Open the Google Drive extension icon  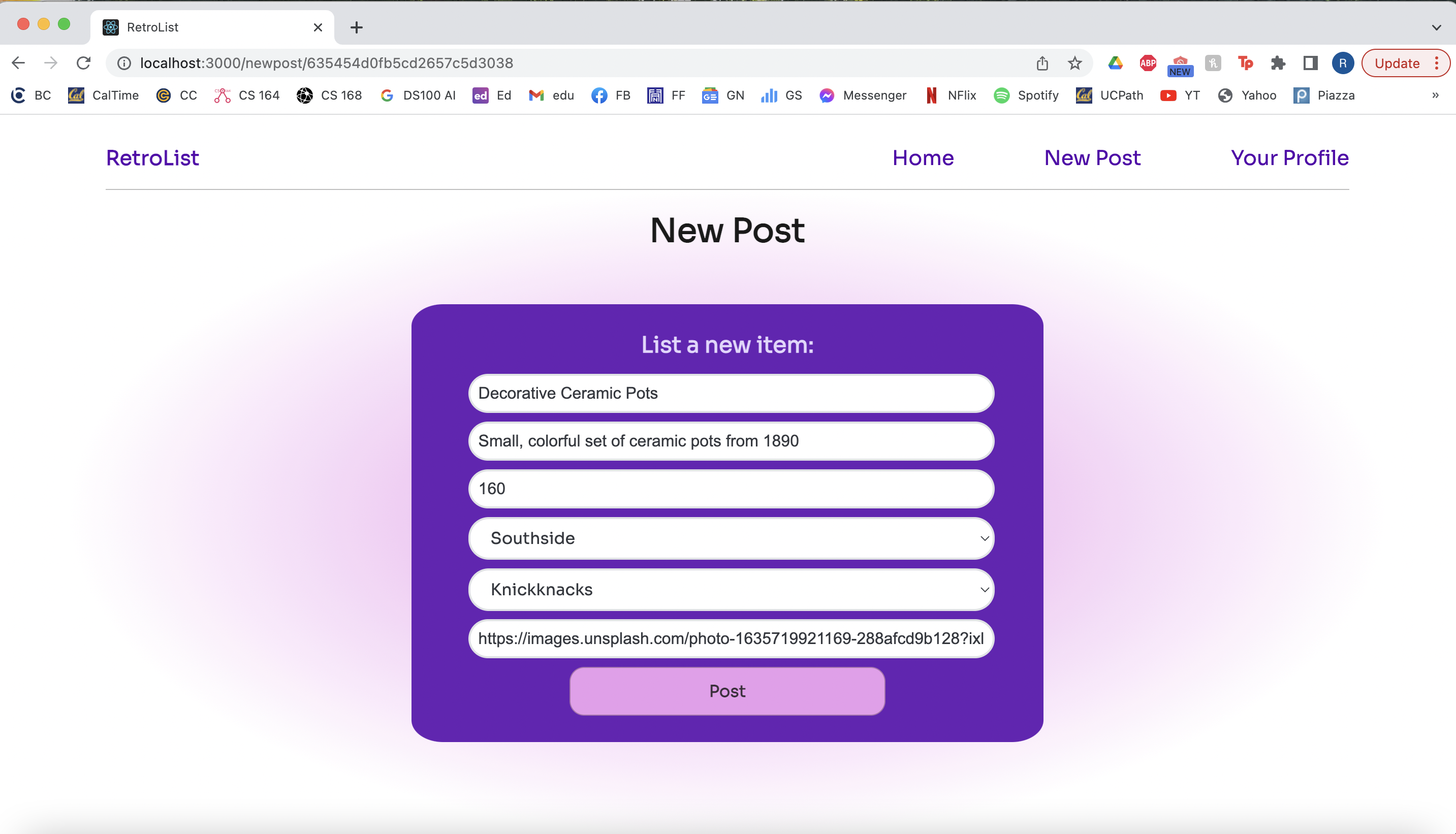click(1115, 63)
